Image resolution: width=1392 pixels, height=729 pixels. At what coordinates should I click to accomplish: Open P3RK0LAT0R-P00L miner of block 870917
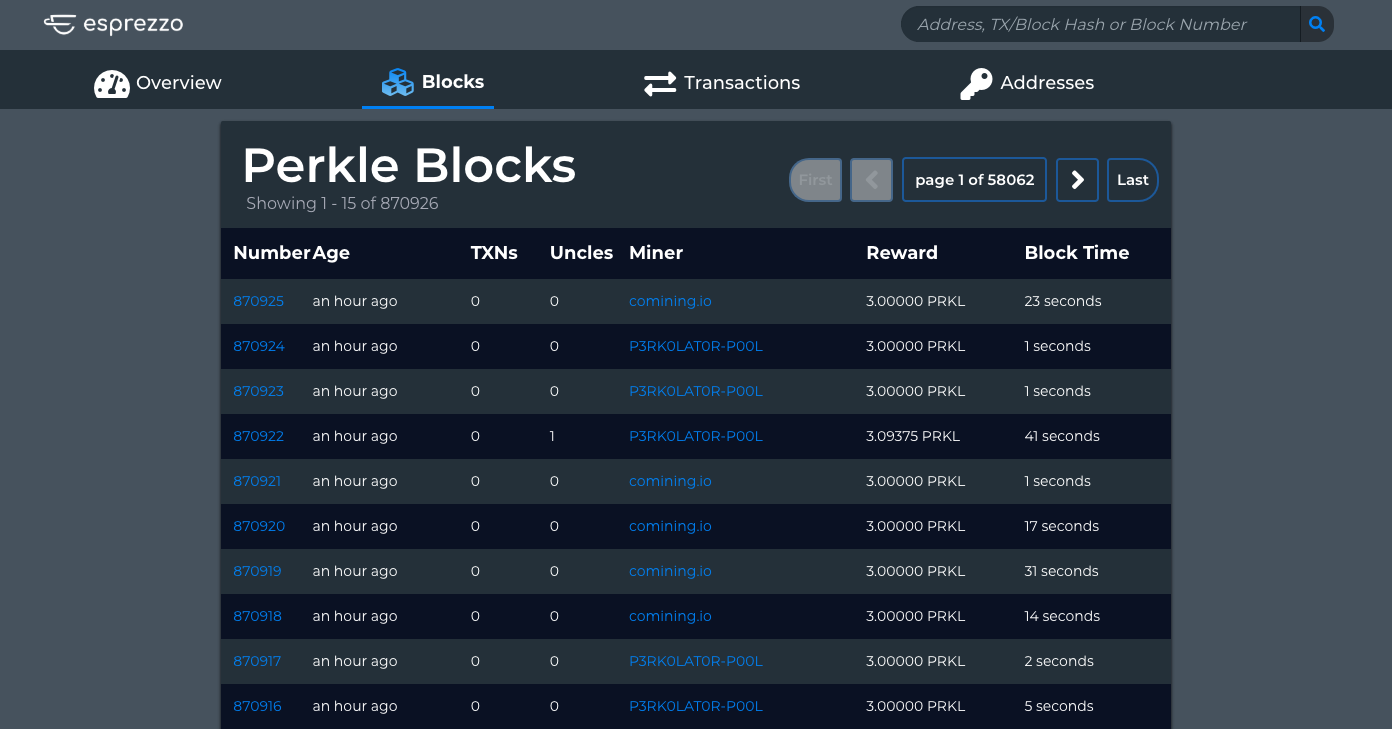tap(696, 661)
